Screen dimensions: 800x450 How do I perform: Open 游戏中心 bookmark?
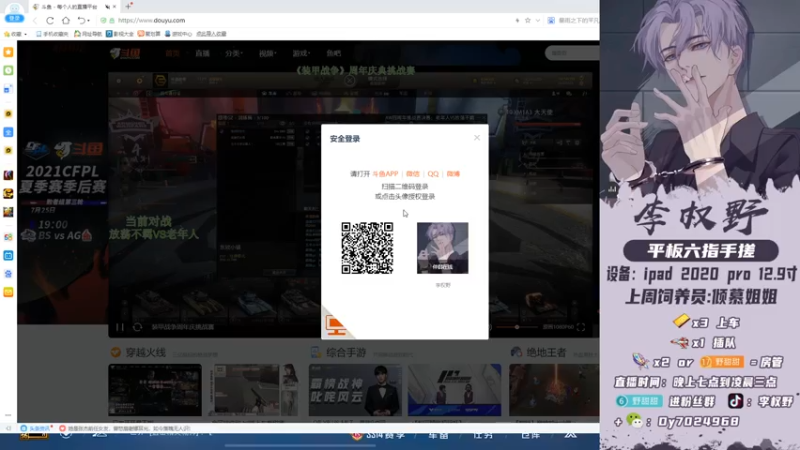coord(178,34)
